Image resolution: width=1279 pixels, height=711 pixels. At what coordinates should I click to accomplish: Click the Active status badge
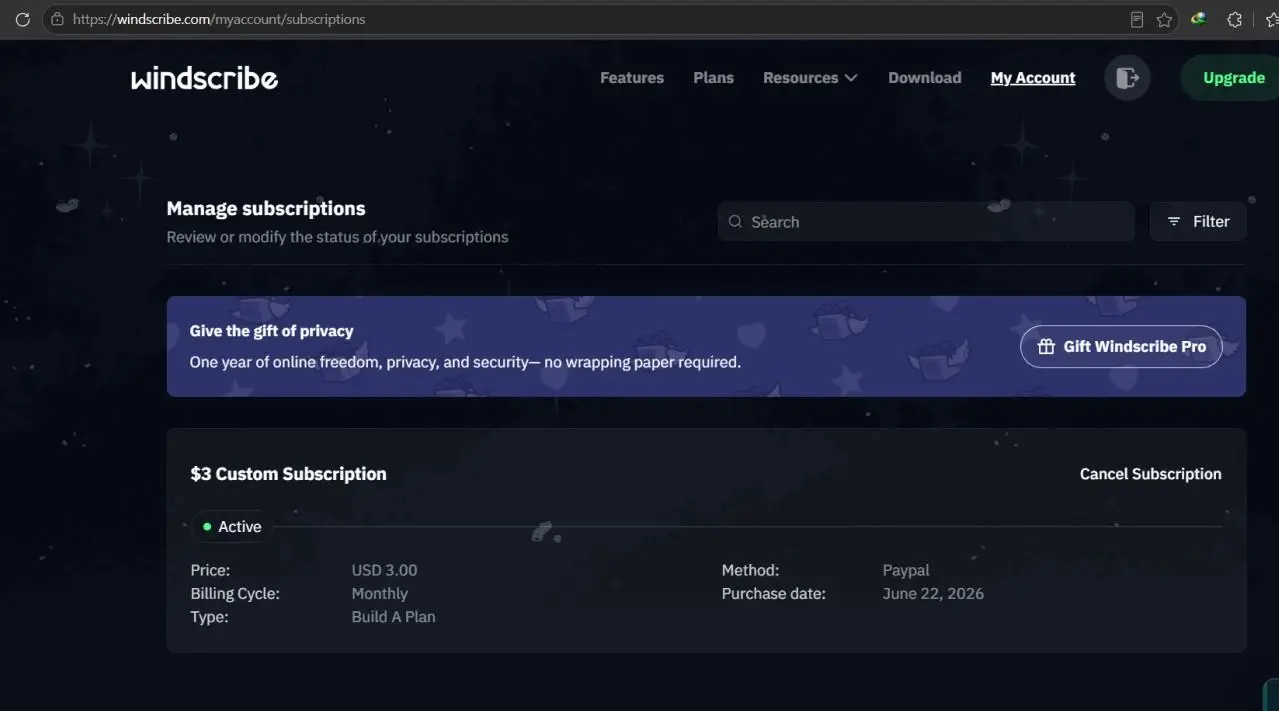[232, 526]
